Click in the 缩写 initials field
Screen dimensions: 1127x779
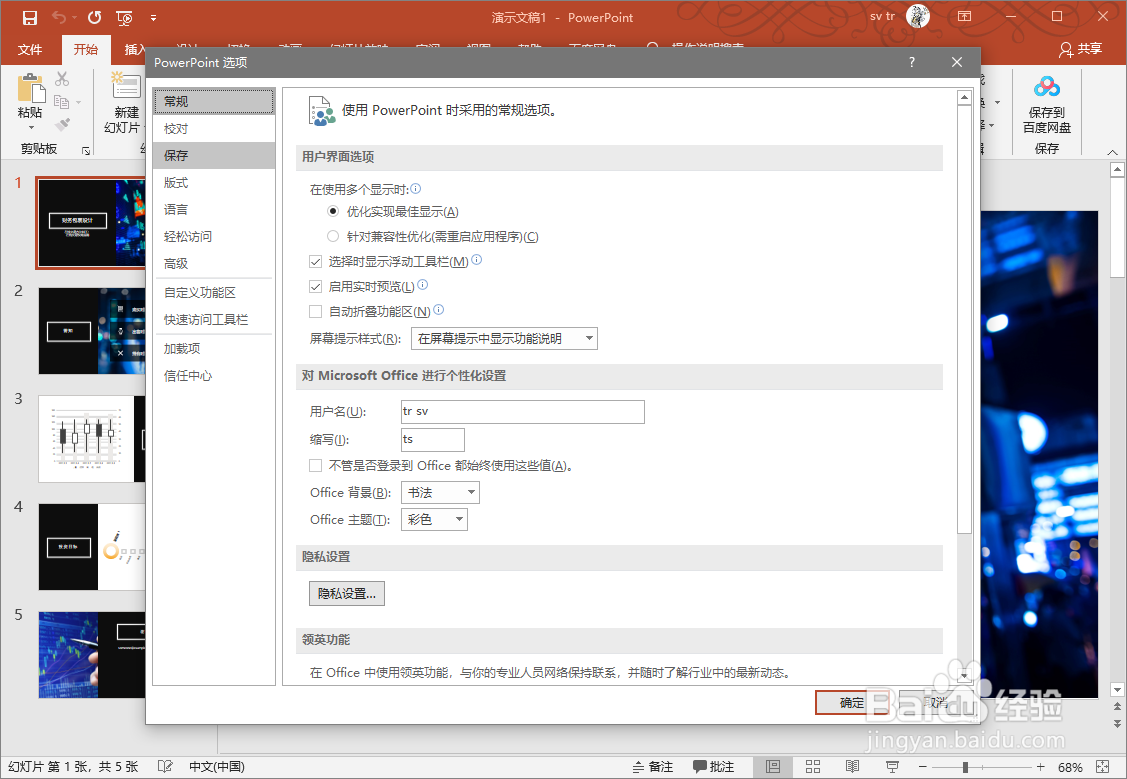tap(433, 439)
